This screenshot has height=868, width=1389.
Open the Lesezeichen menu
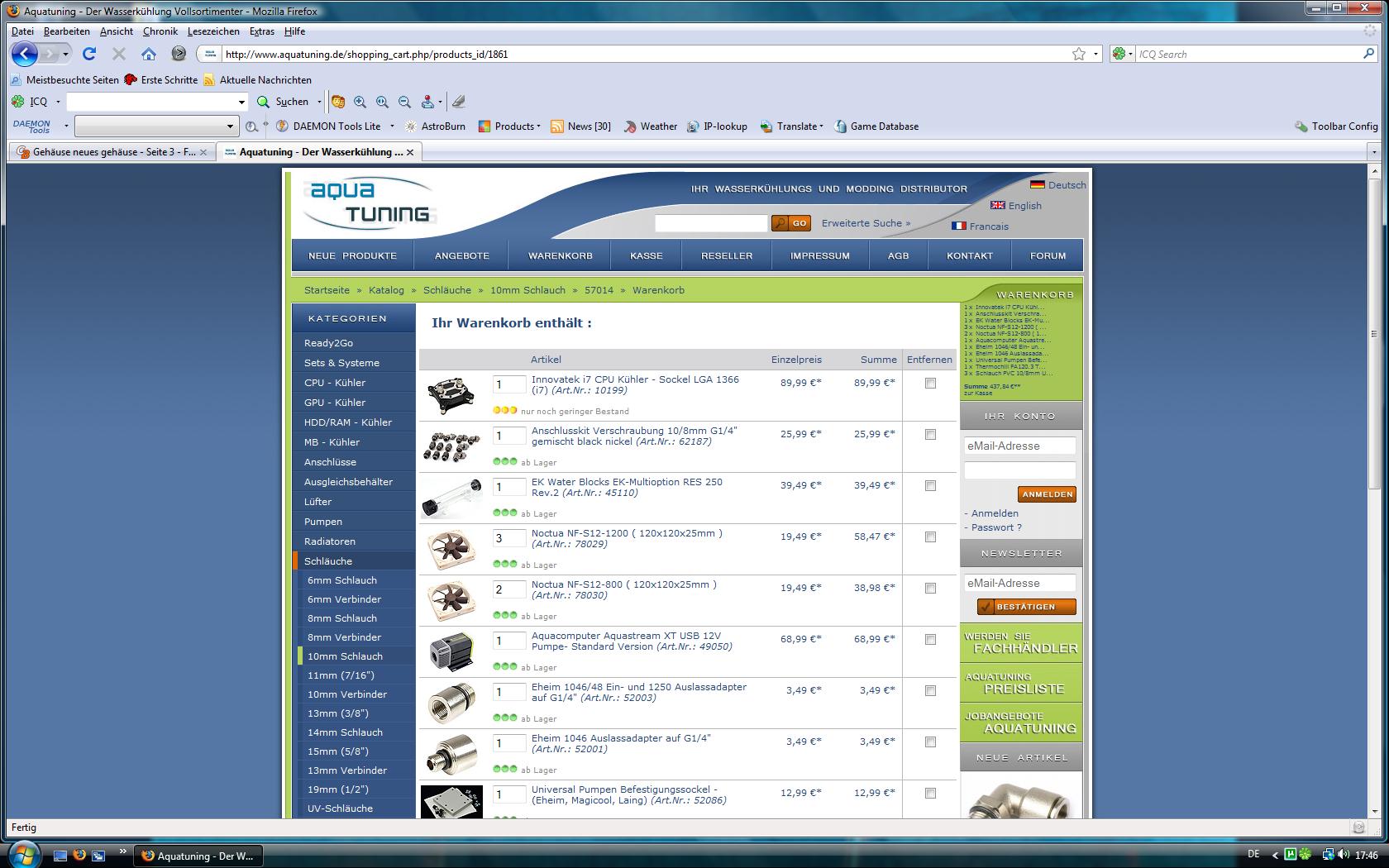(213, 31)
